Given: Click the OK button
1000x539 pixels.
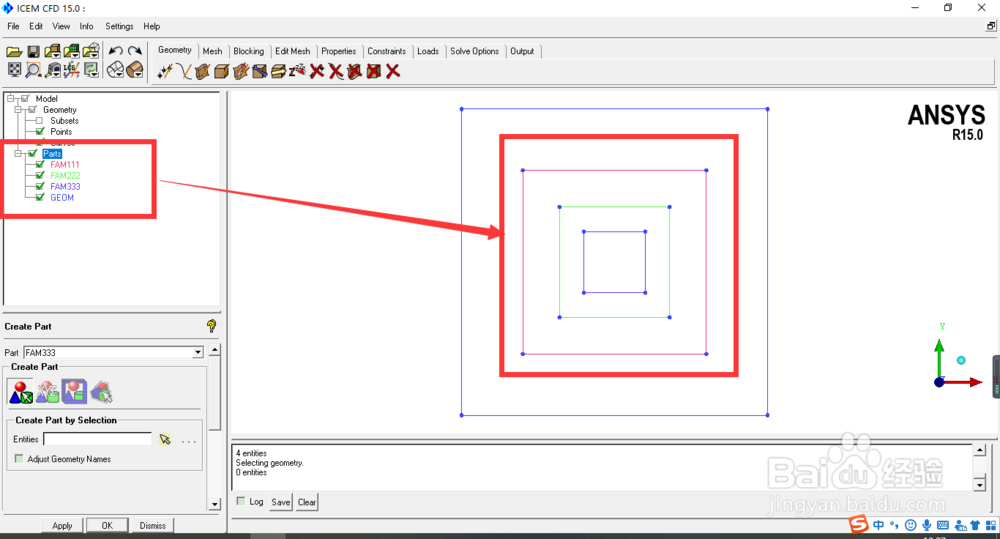Looking at the screenshot, I should pyautogui.click(x=107, y=526).
